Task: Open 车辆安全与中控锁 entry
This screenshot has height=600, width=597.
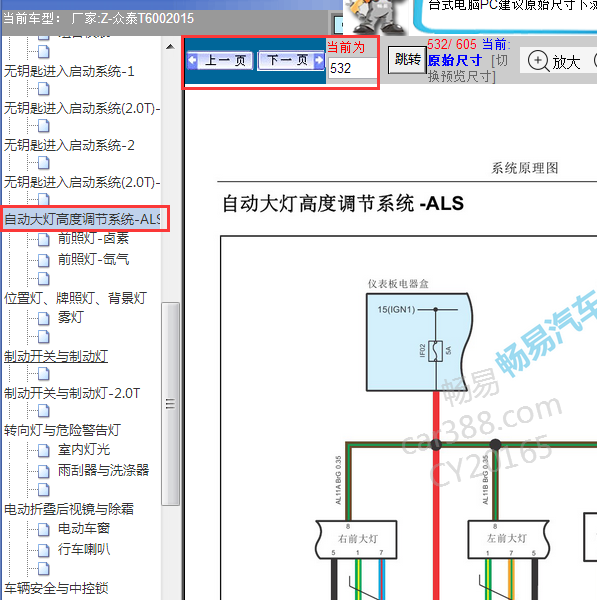Action: pyautogui.click(x=56, y=588)
